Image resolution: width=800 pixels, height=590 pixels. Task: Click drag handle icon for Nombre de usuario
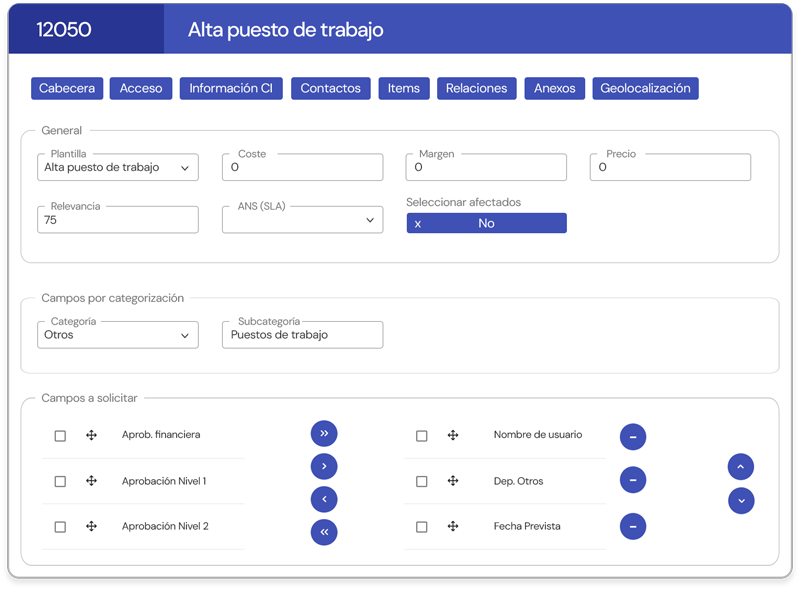click(x=453, y=435)
